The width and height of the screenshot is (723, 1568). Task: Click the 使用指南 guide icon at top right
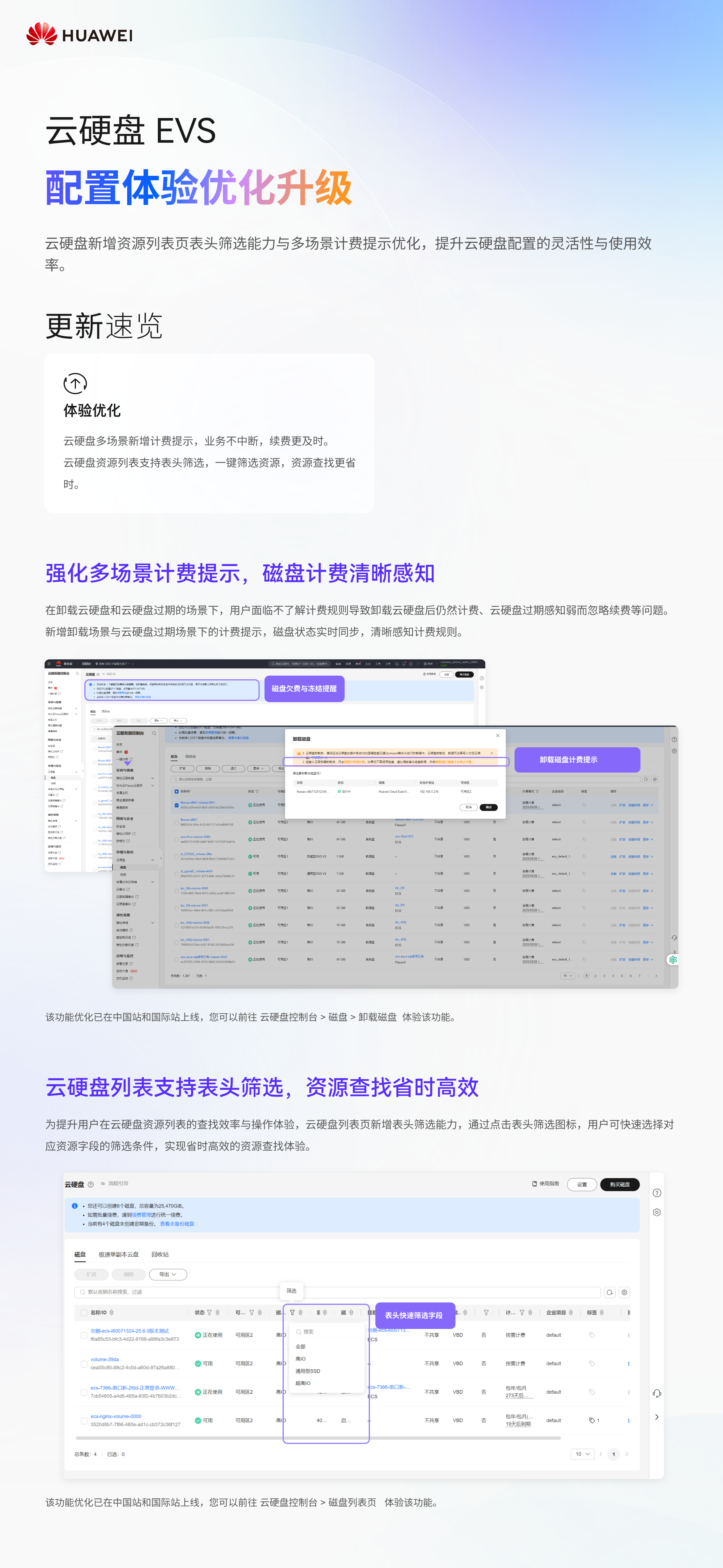pos(535,1184)
